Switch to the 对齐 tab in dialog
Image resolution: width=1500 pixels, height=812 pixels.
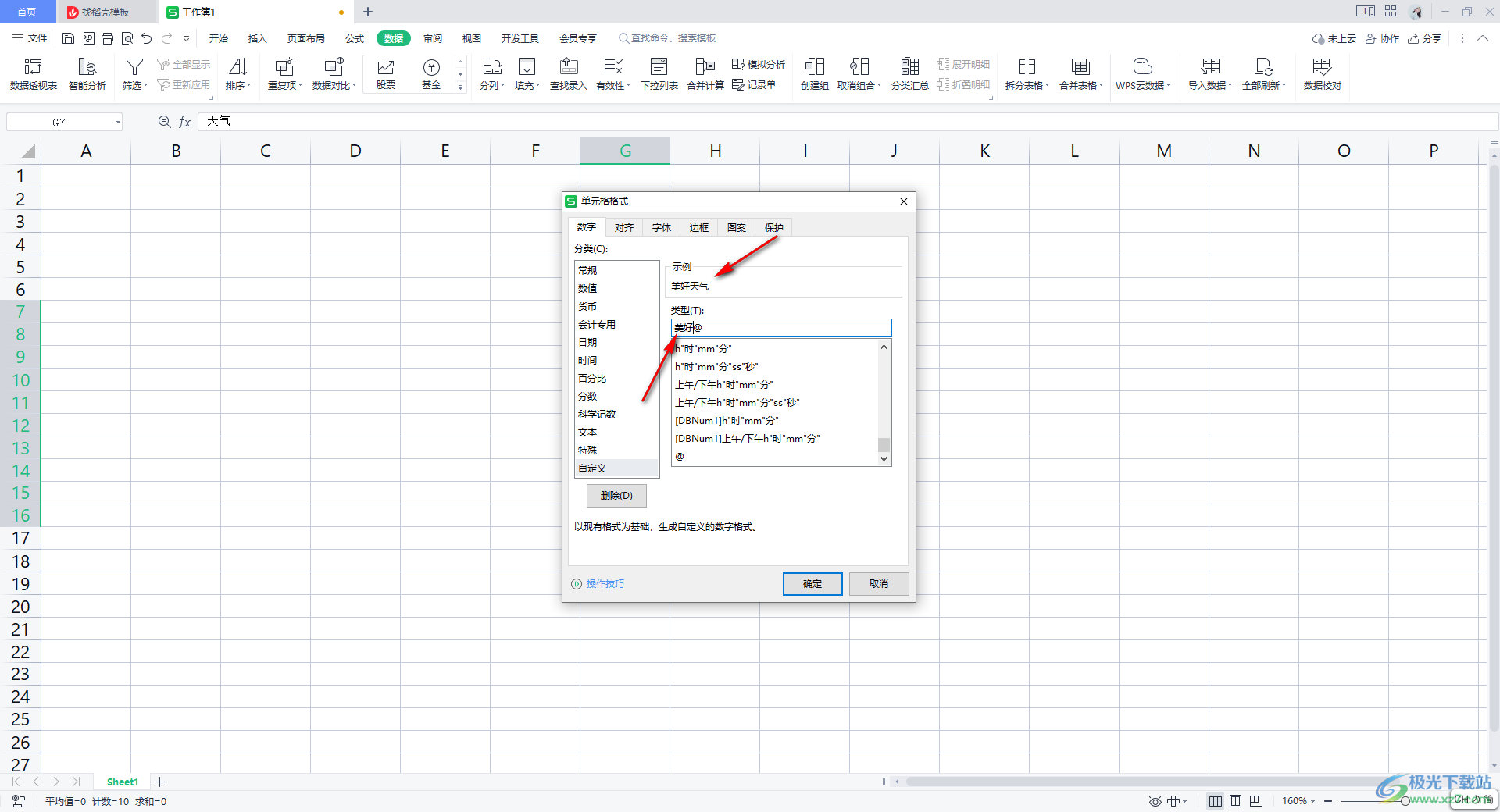[x=624, y=227]
